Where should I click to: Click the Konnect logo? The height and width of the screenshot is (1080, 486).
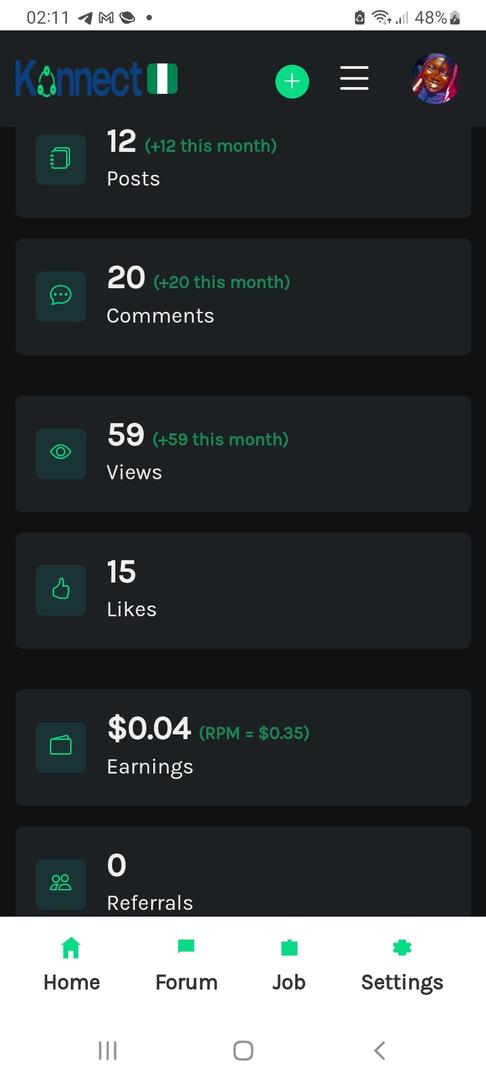click(x=96, y=79)
